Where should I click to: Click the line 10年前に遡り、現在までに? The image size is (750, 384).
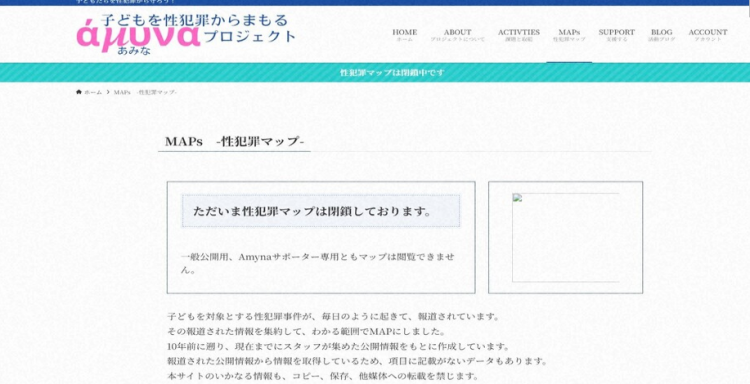click(339, 346)
